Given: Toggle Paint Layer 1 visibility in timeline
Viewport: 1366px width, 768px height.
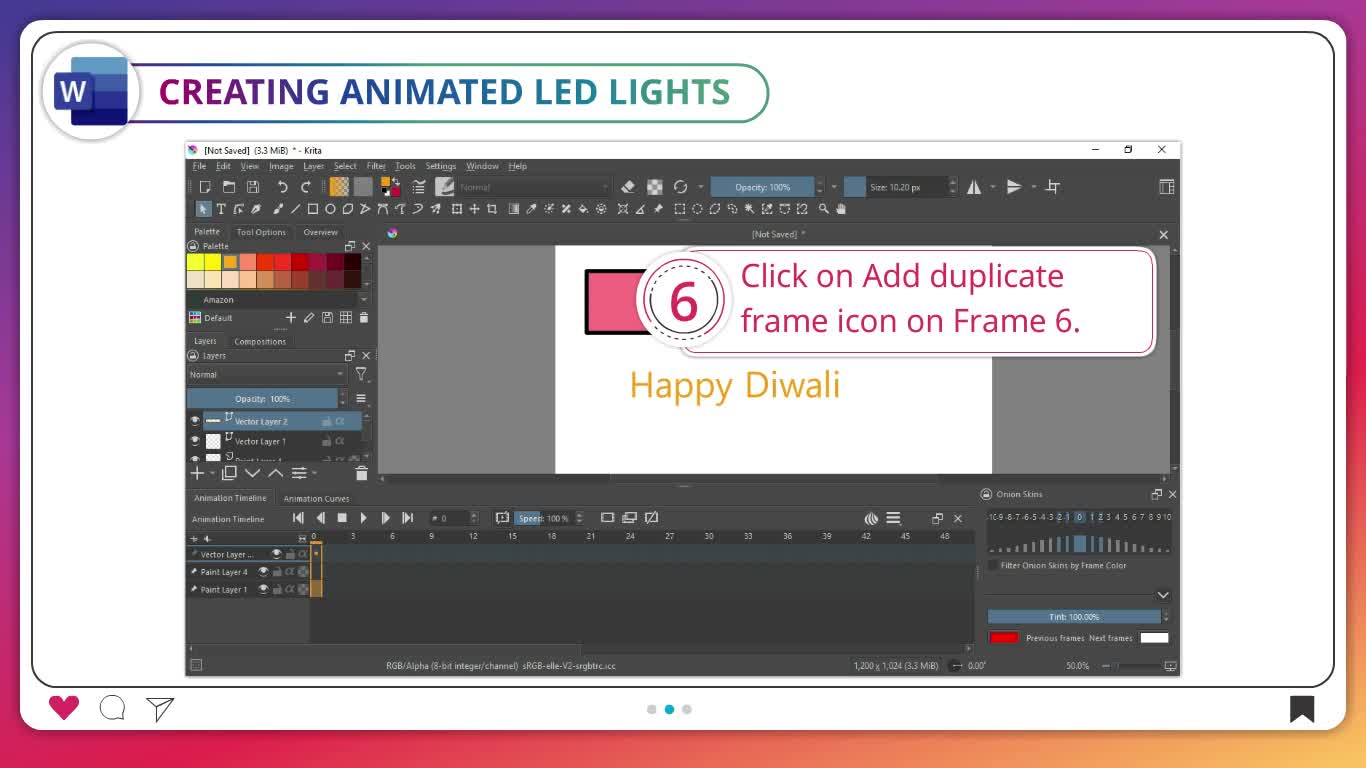Looking at the screenshot, I should [264, 589].
